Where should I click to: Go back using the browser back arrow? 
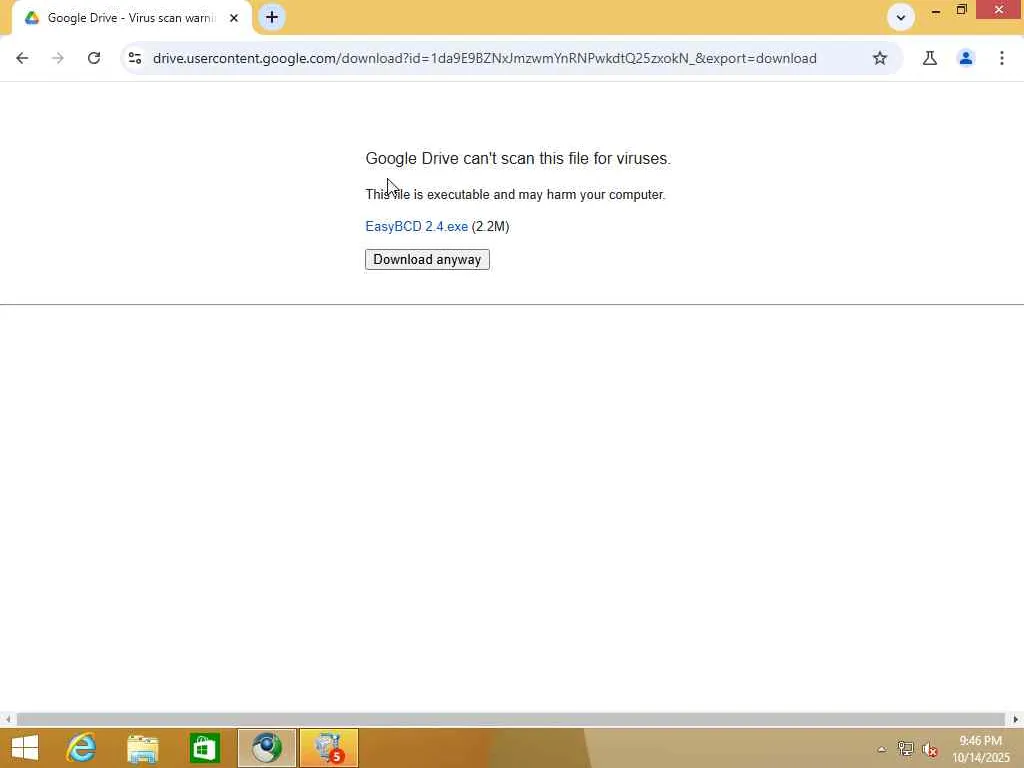[x=22, y=58]
